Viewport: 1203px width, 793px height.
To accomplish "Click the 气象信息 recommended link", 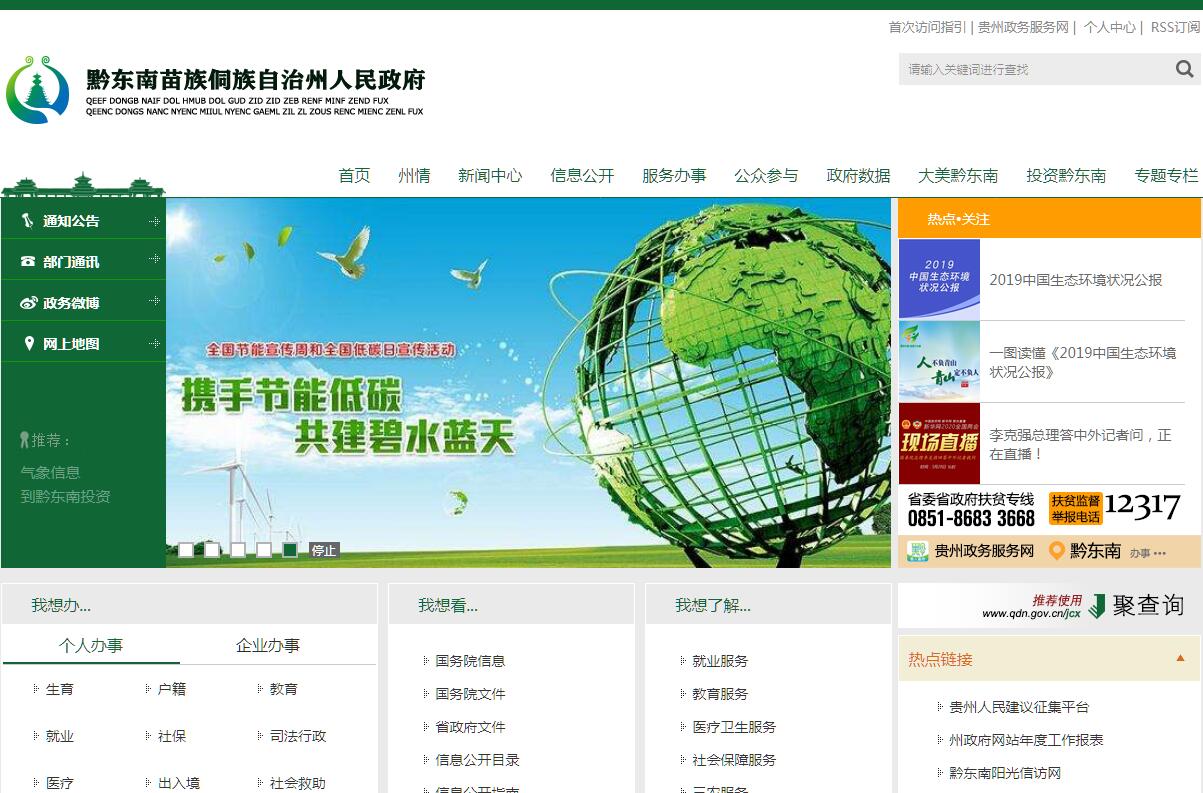I will coord(50,473).
